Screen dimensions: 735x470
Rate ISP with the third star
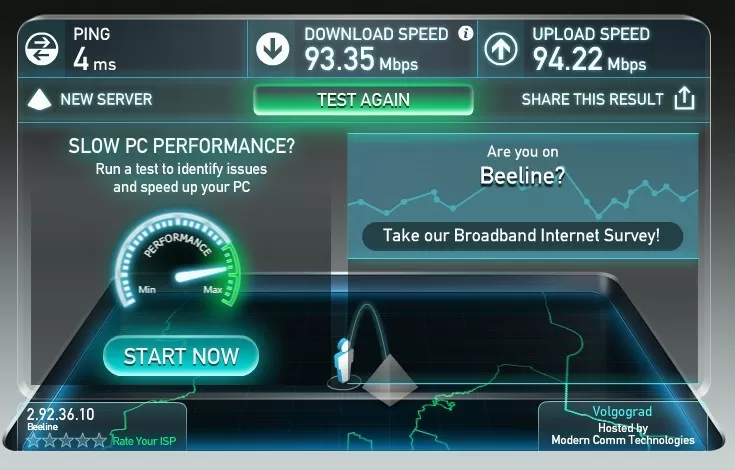(x=67, y=440)
